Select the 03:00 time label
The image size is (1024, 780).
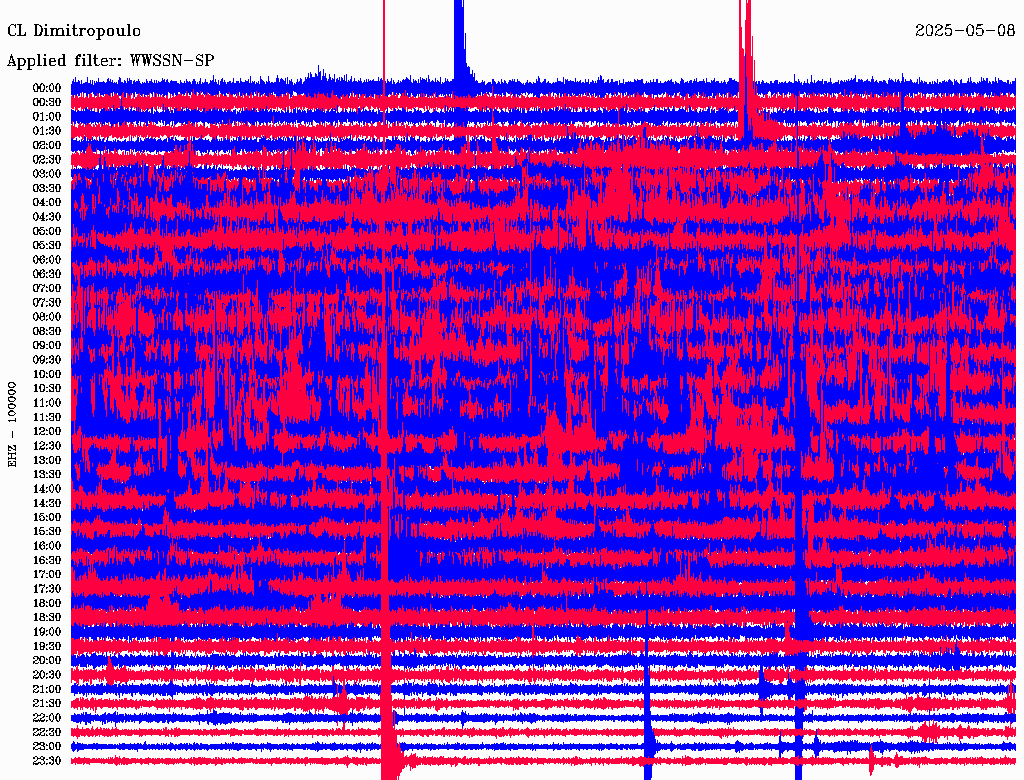pyautogui.click(x=47, y=174)
